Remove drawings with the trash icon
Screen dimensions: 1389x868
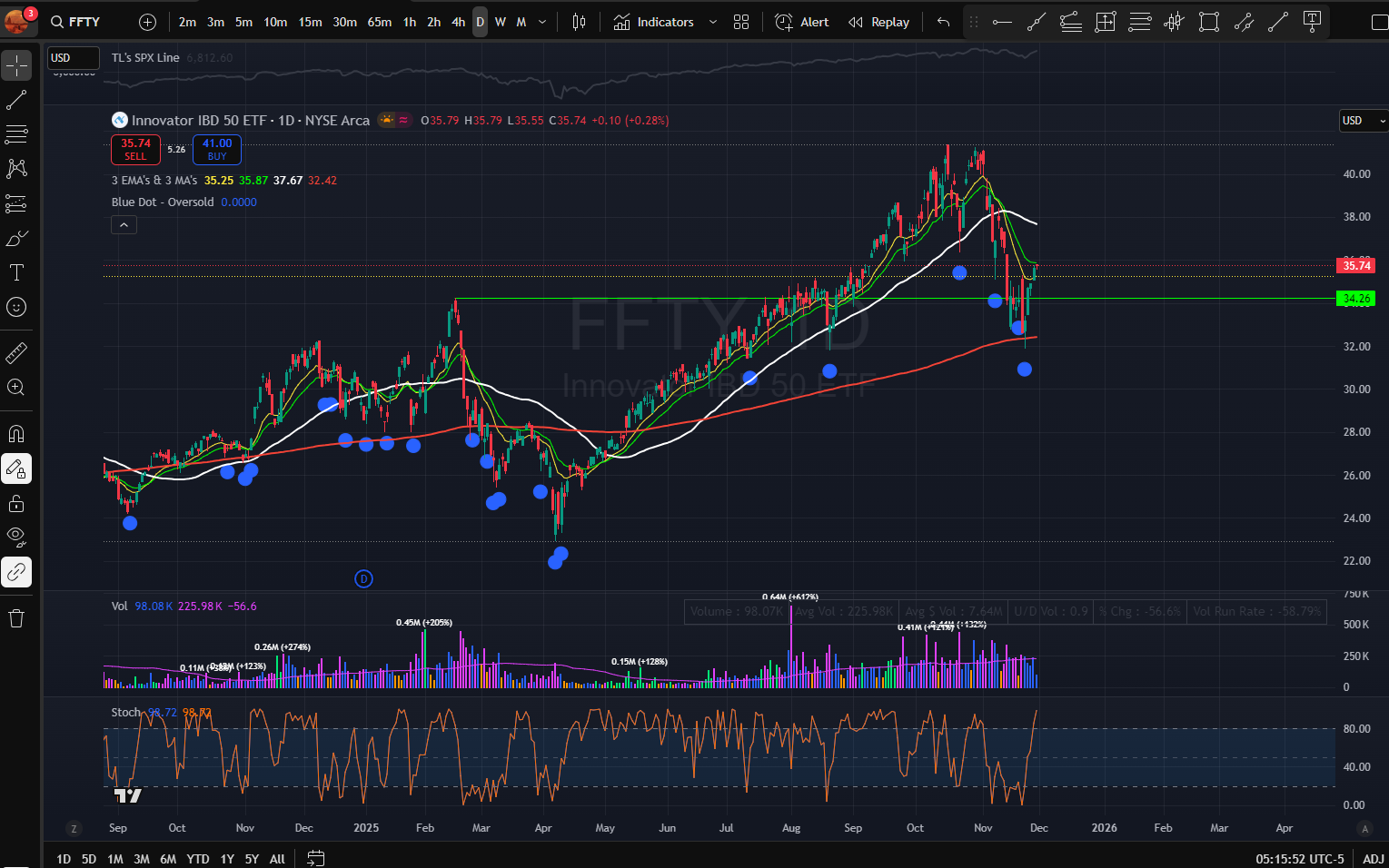click(x=16, y=618)
